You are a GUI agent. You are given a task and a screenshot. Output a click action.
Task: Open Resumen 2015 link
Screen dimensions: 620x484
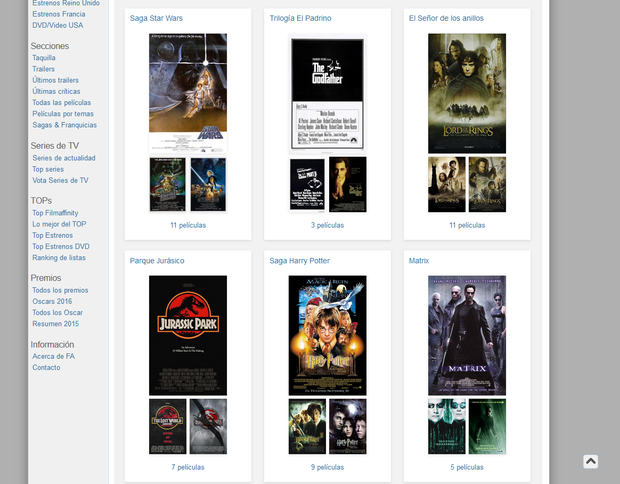coord(55,323)
